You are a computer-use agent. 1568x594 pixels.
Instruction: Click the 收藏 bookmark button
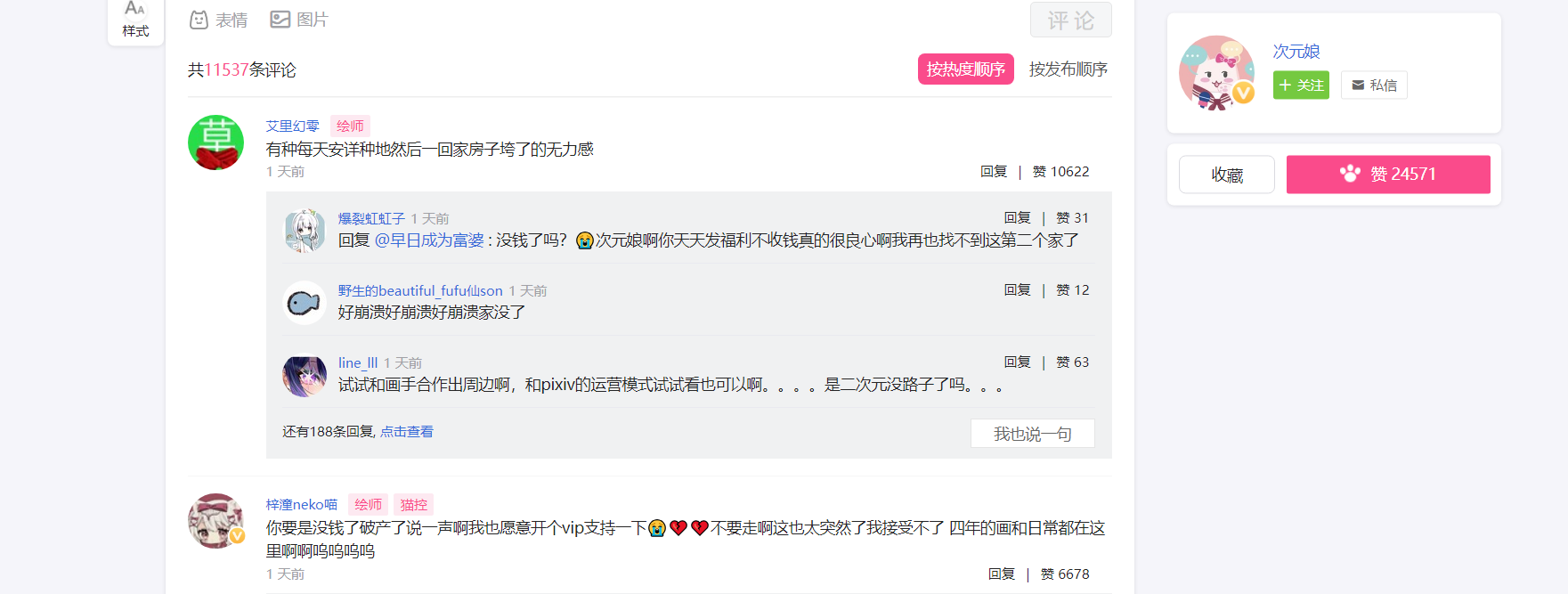(x=1227, y=175)
